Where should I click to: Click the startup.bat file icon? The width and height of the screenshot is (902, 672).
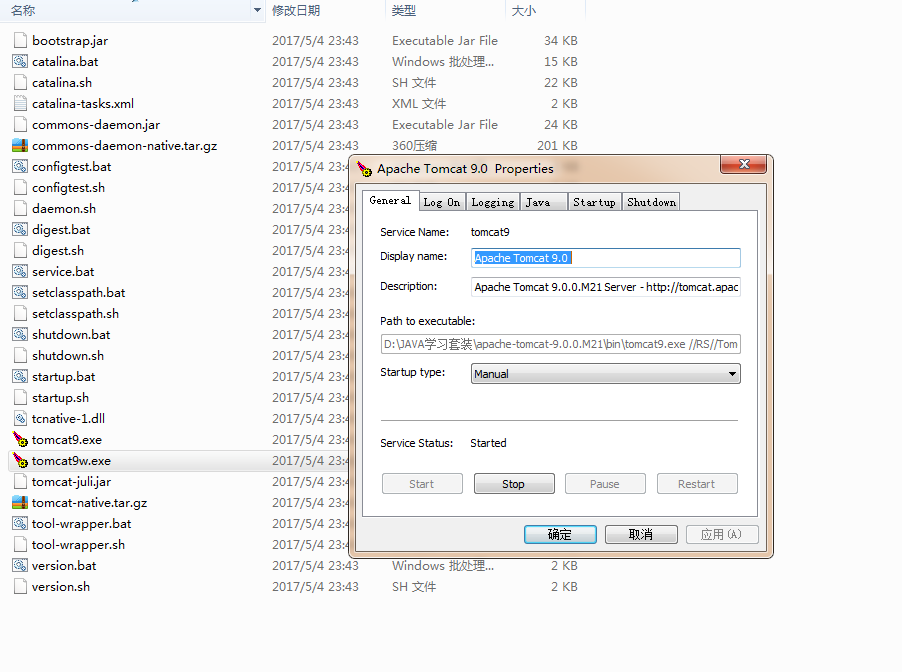20,376
